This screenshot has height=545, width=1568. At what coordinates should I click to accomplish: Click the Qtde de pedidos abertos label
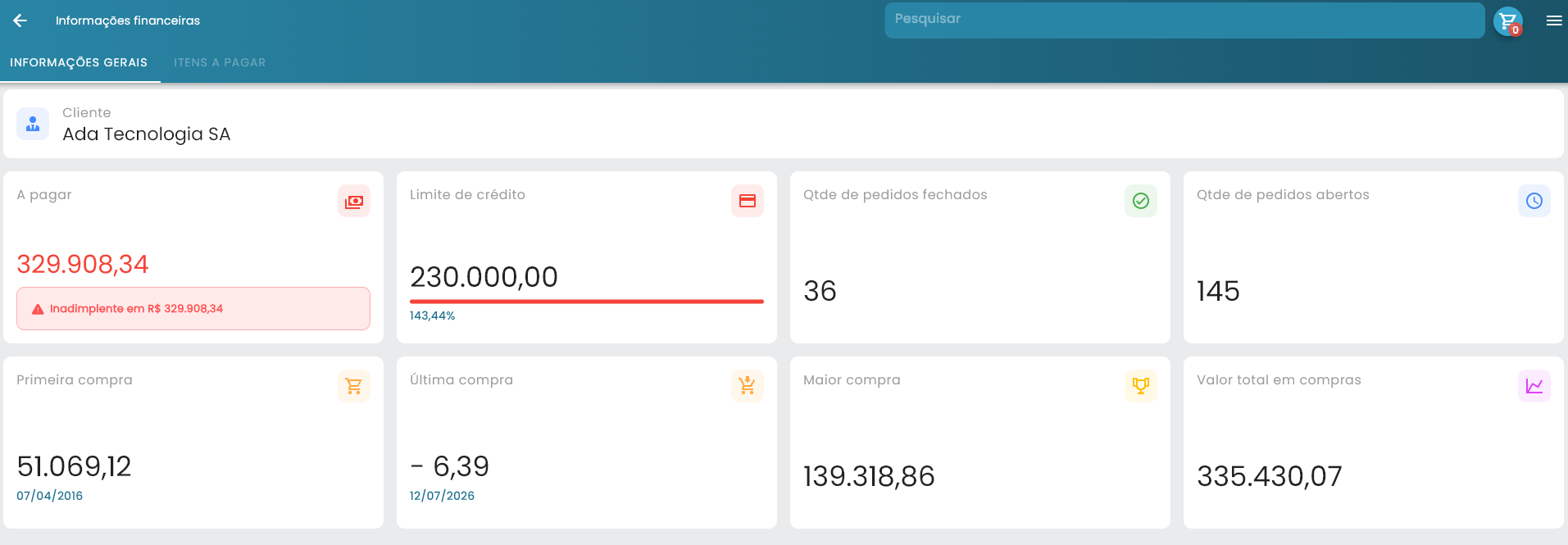(x=1283, y=195)
